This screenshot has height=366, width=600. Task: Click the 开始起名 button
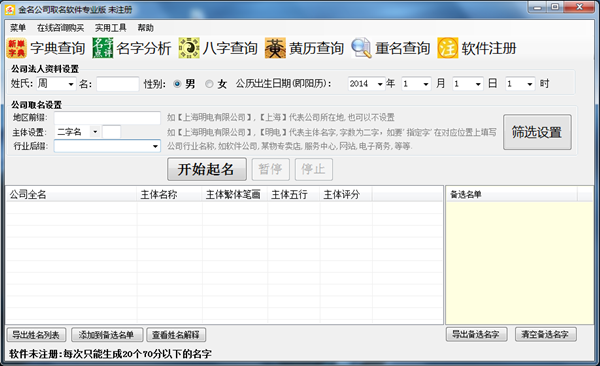(207, 169)
